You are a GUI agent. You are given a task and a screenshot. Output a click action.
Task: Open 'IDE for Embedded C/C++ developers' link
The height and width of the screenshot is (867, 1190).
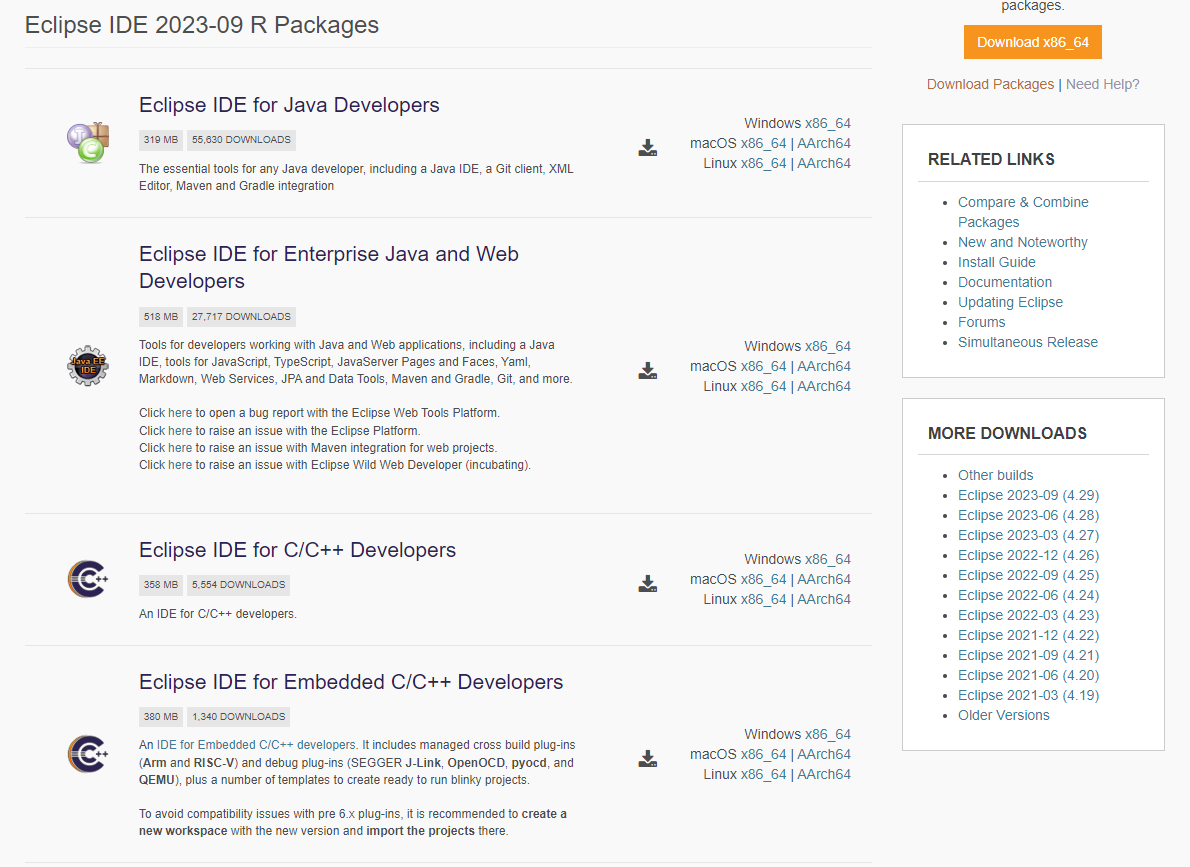click(x=256, y=745)
